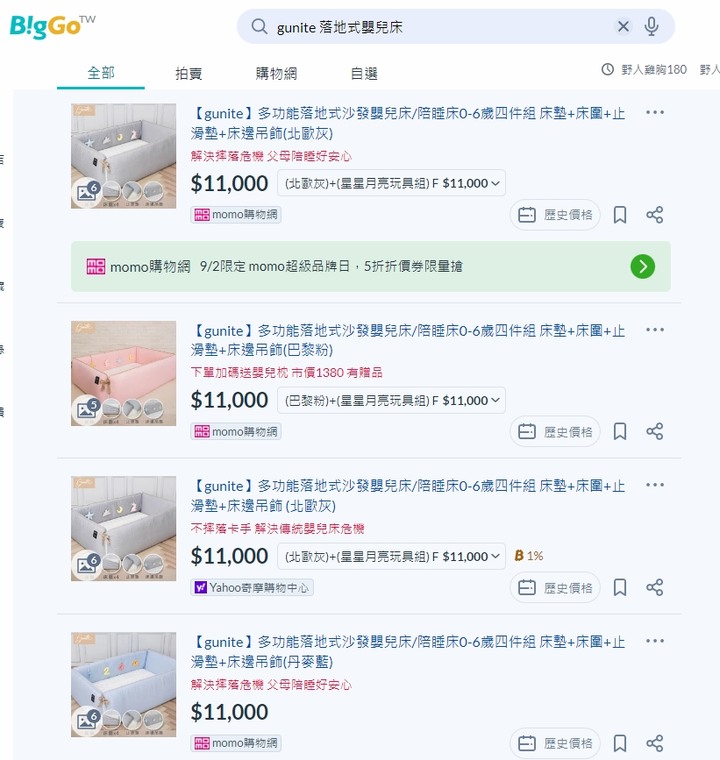
Task: Click the search field containing gunite 落地式嬰兒床
Action: click(x=455, y=27)
